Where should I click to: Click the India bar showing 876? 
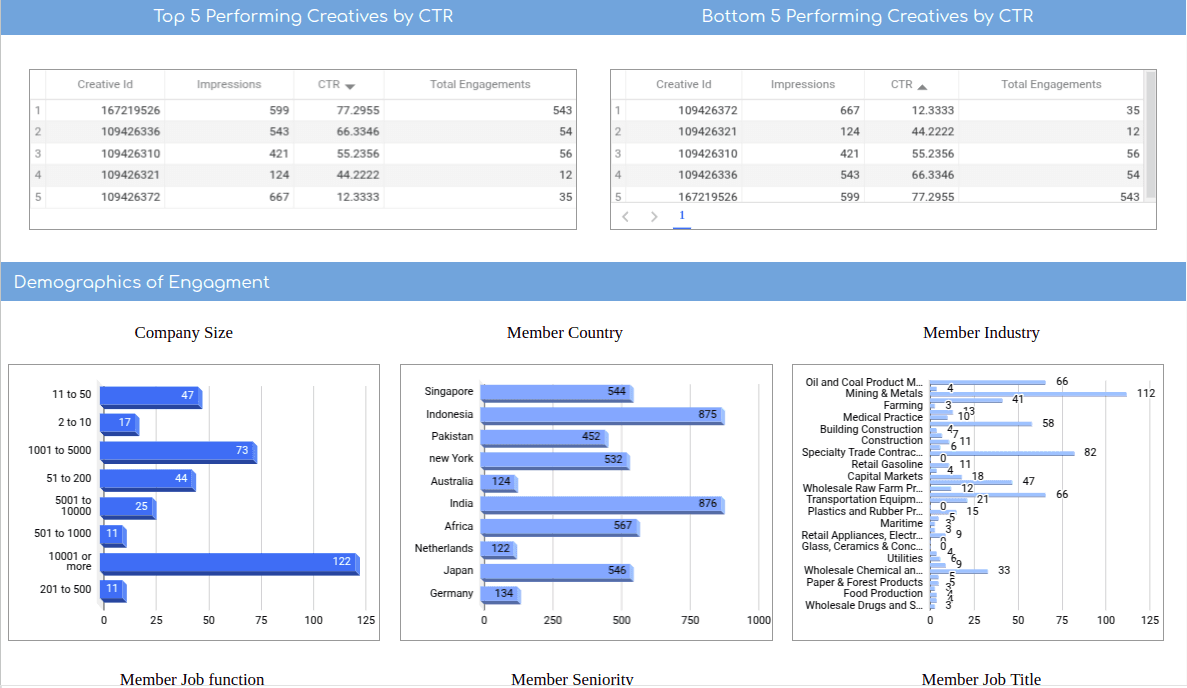click(x=602, y=505)
